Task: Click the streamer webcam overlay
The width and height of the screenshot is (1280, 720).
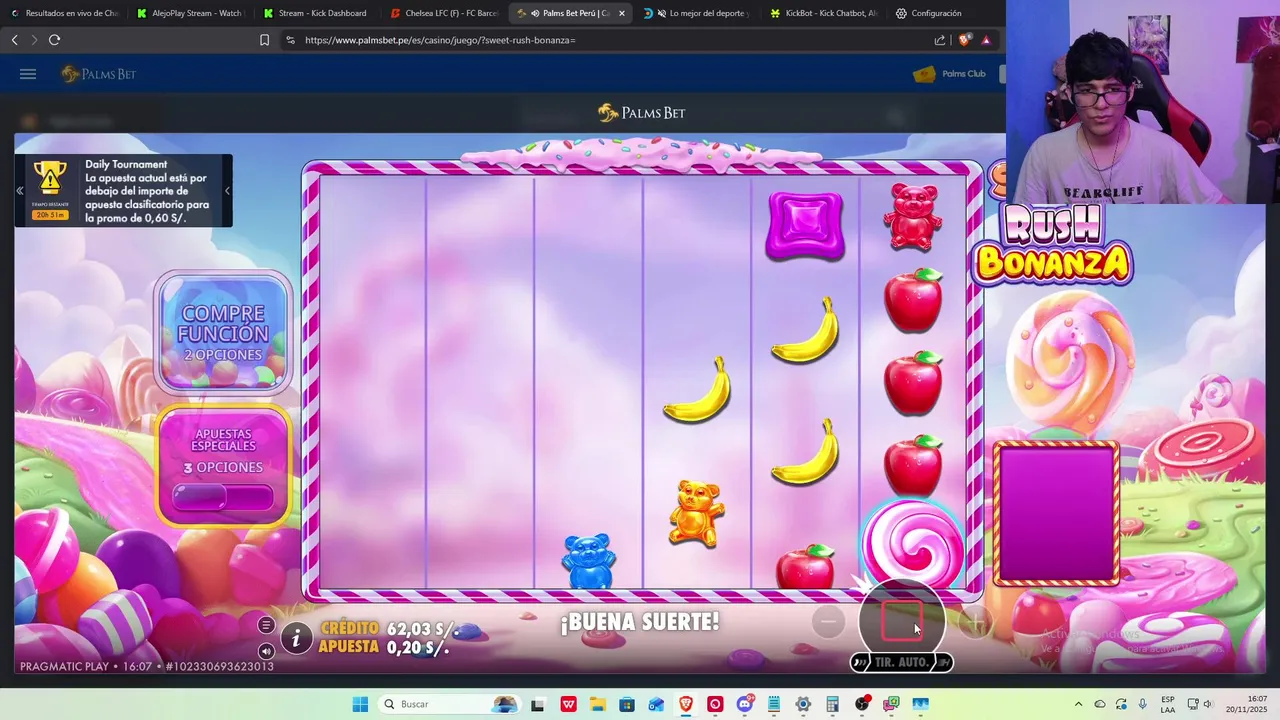Action: 1143,102
